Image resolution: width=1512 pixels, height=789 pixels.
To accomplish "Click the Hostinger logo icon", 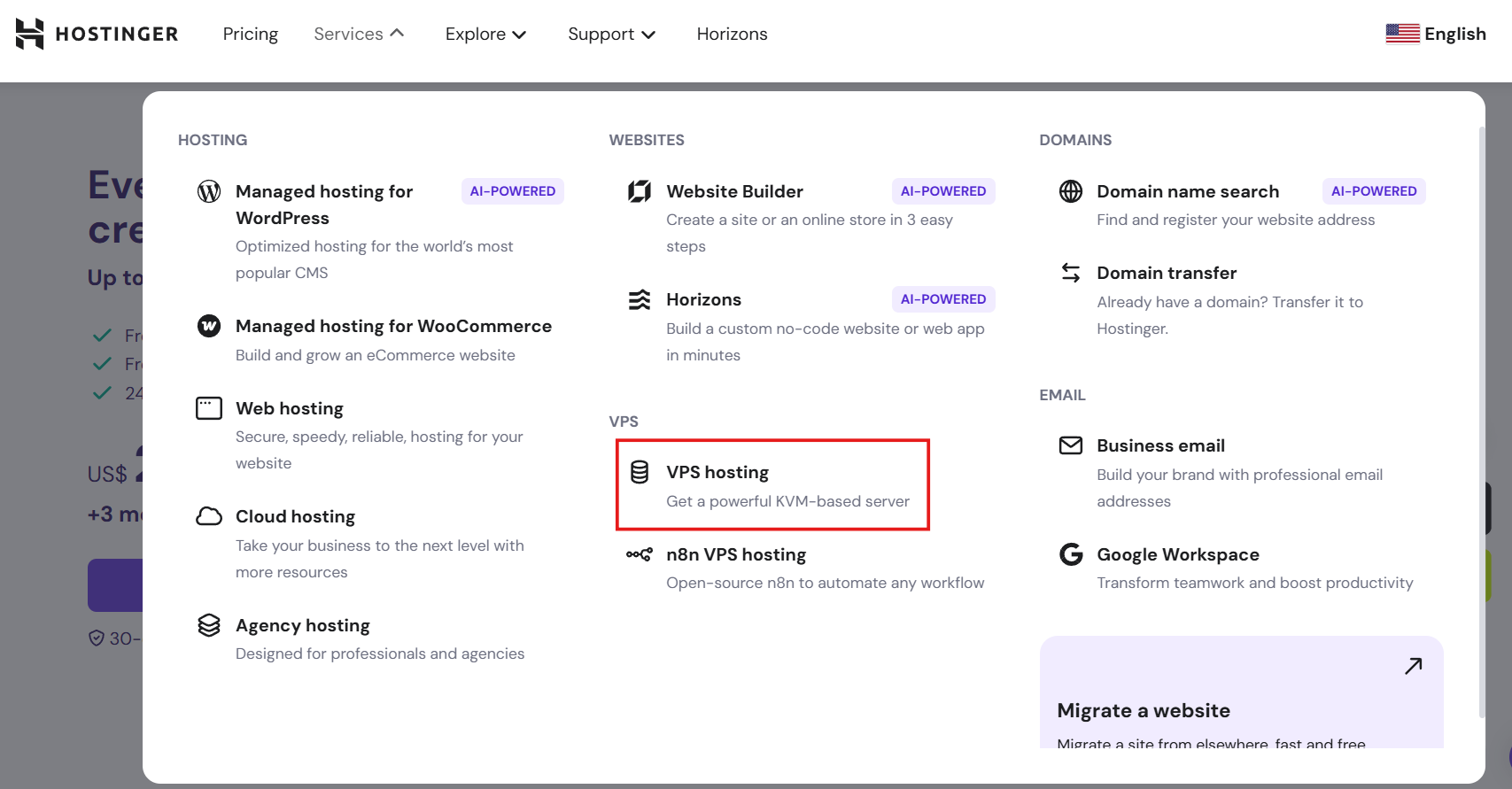I will (29, 34).
